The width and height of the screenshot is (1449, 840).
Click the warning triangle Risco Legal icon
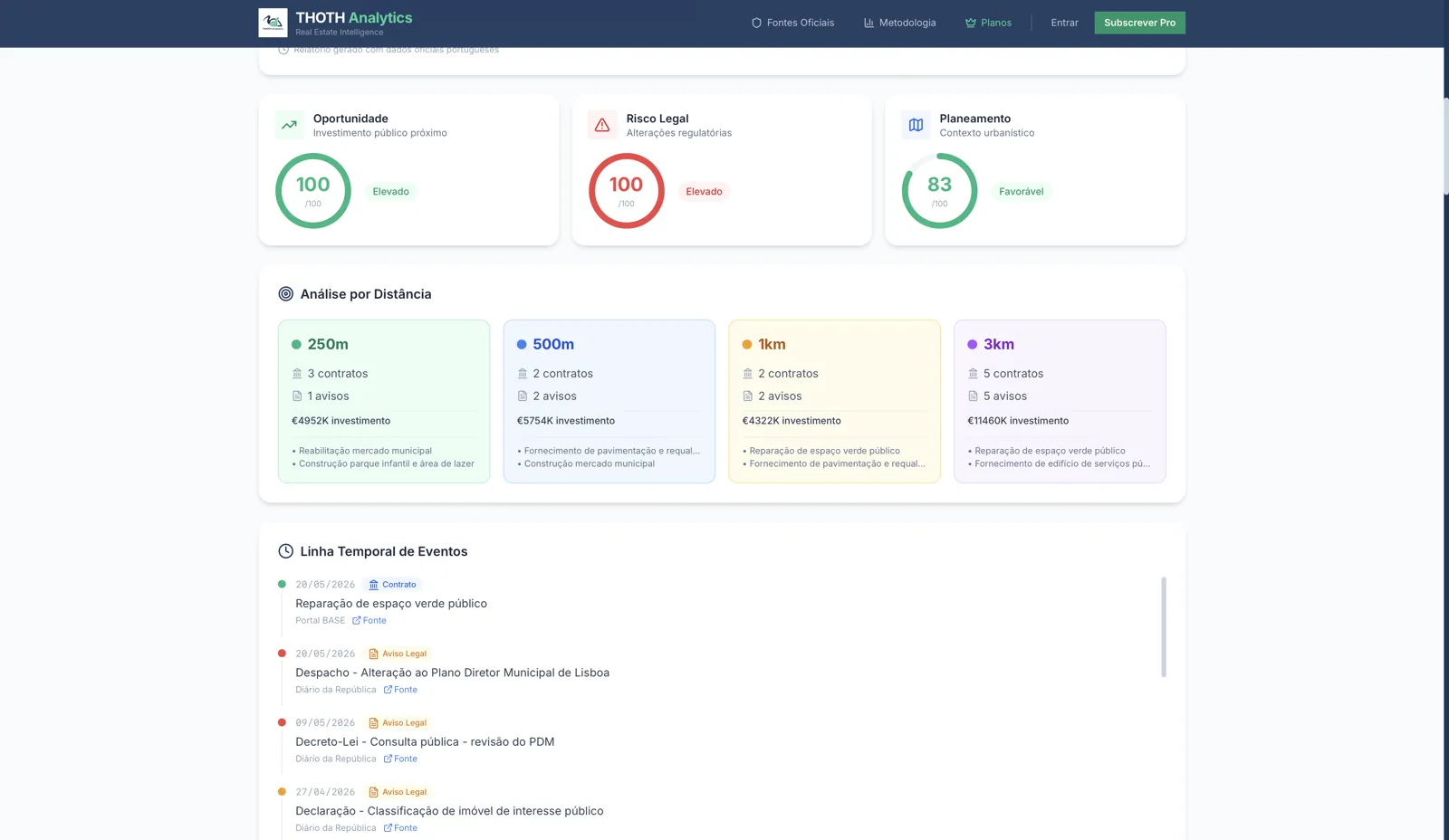pos(602,125)
